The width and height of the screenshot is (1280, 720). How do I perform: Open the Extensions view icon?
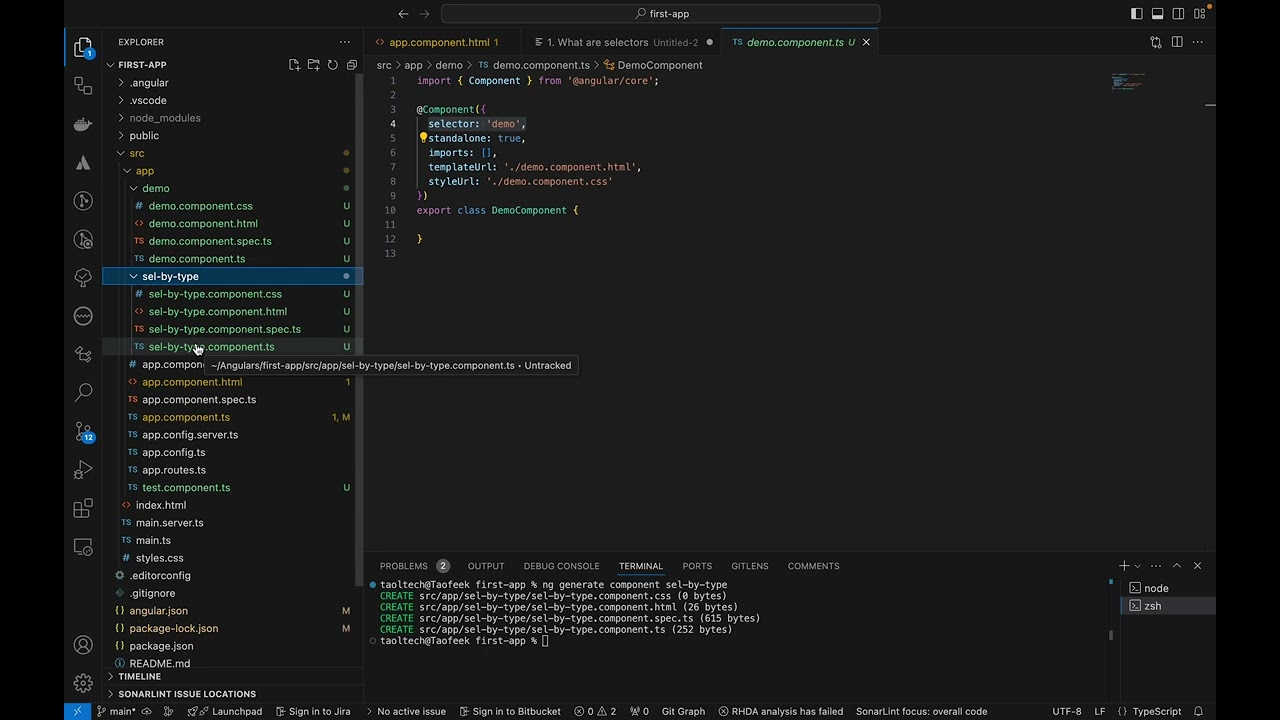point(84,509)
